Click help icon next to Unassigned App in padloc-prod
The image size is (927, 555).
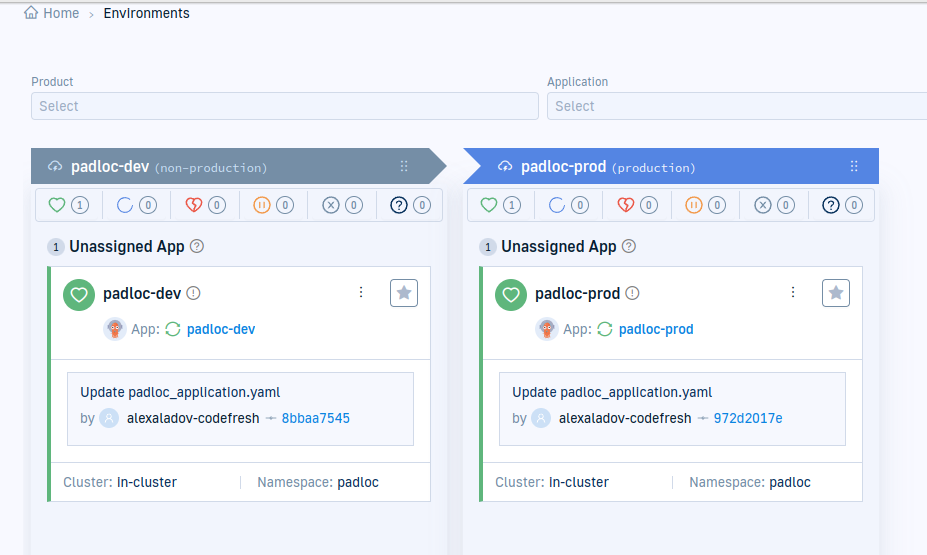629,246
